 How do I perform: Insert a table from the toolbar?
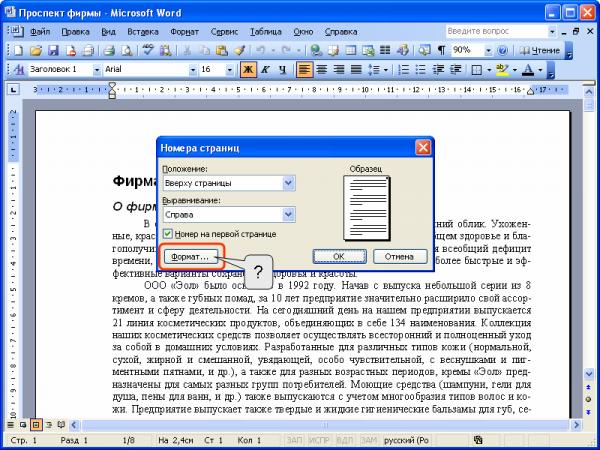pos(351,50)
